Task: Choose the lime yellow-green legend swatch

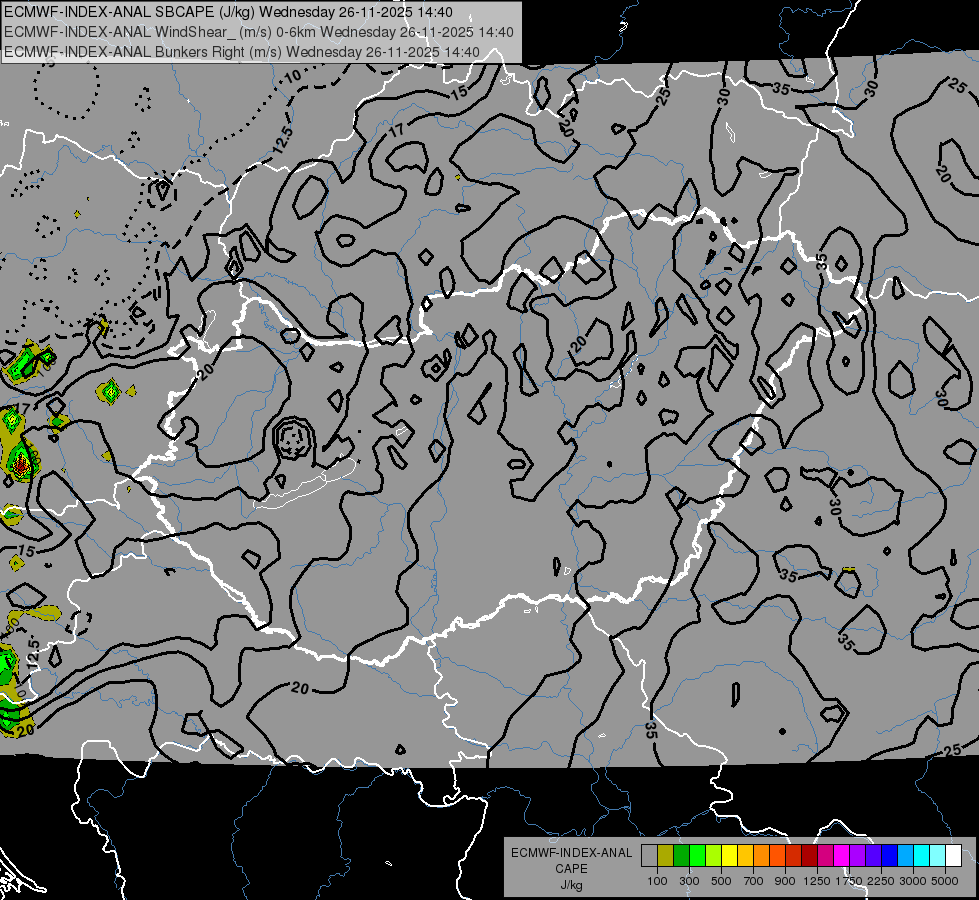Action: pyautogui.click(x=714, y=855)
